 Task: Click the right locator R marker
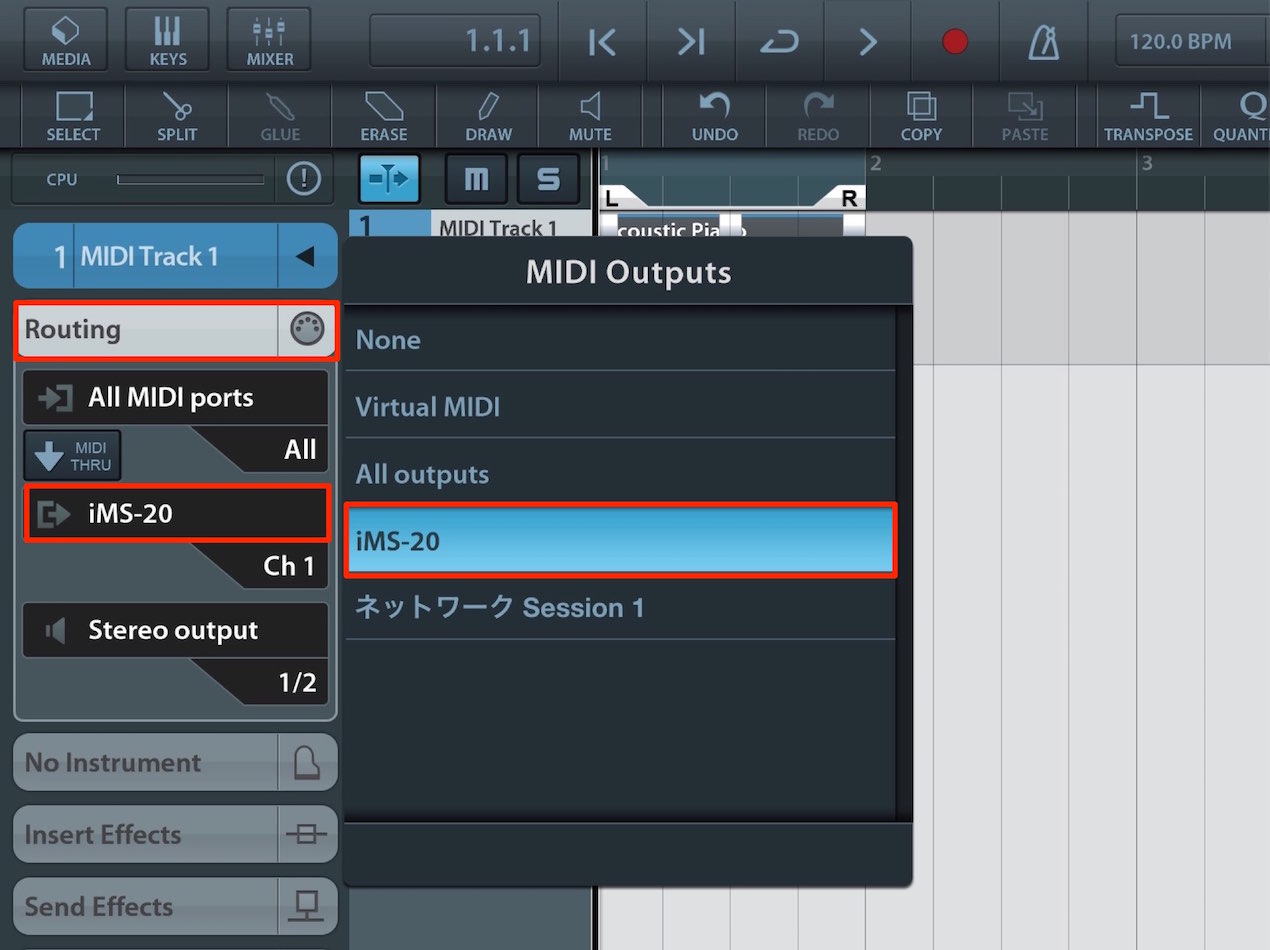click(848, 197)
